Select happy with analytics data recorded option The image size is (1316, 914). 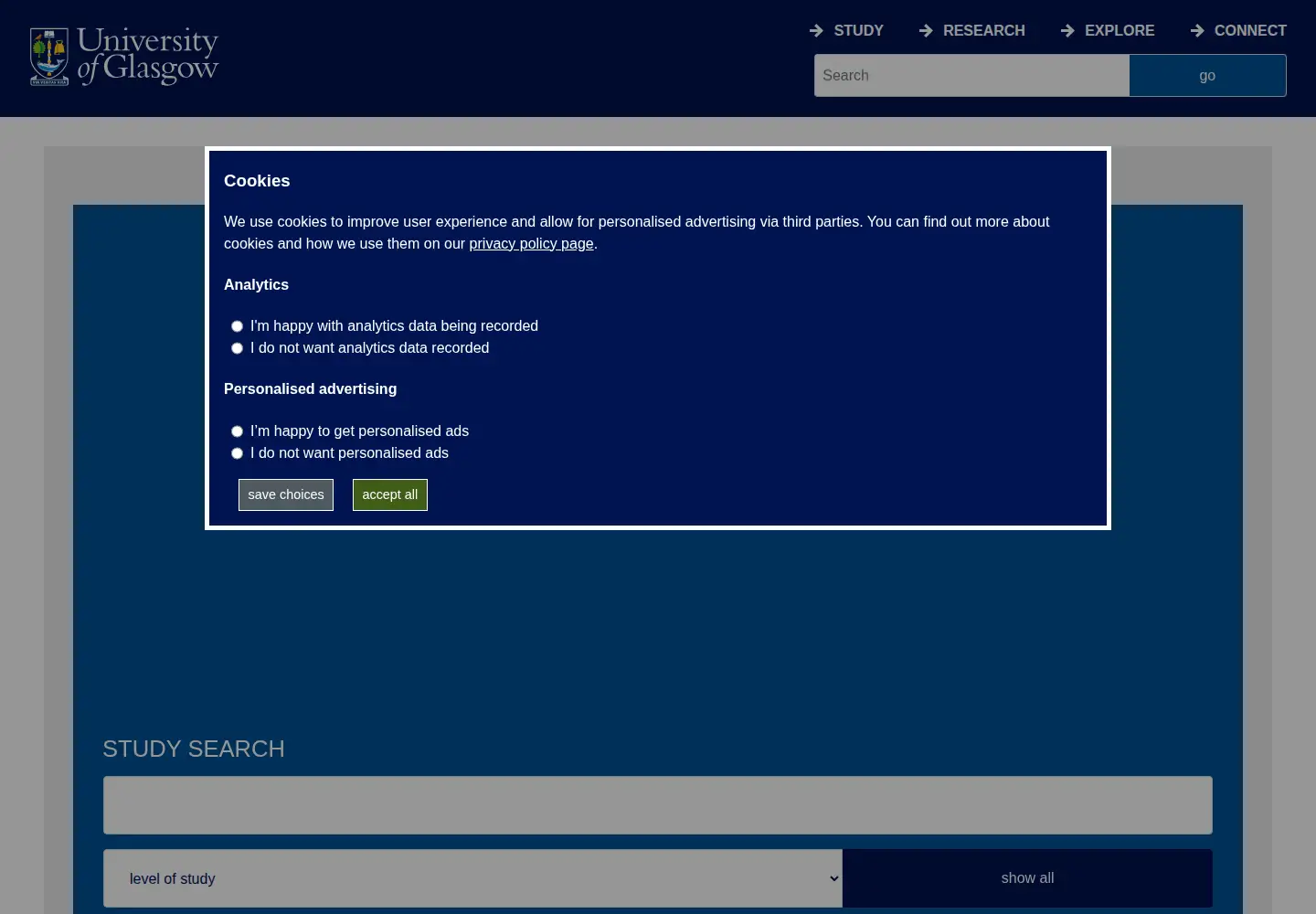[237, 326]
